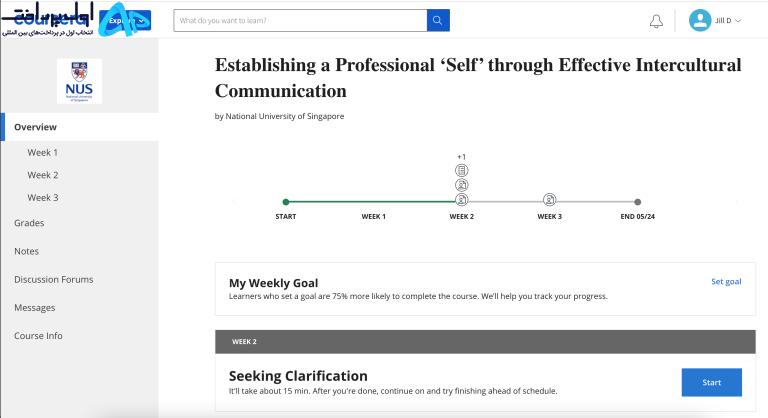
Task: Start the Seeking Clarification lesson
Action: click(x=712, y=382)
